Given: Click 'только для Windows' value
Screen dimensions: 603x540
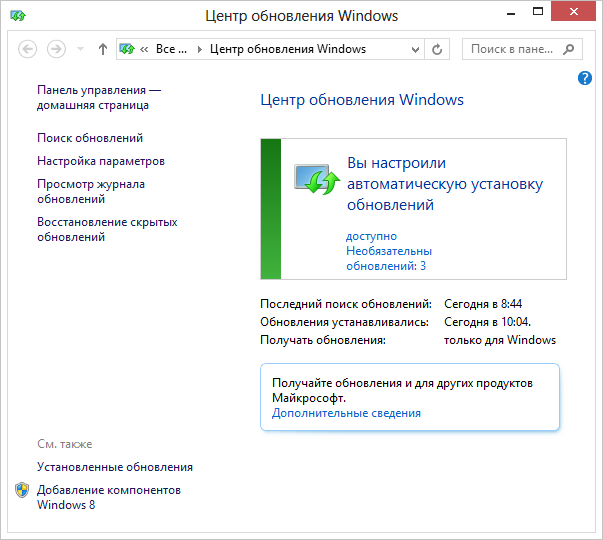Looking at the screenshot, I should (500, 340).
